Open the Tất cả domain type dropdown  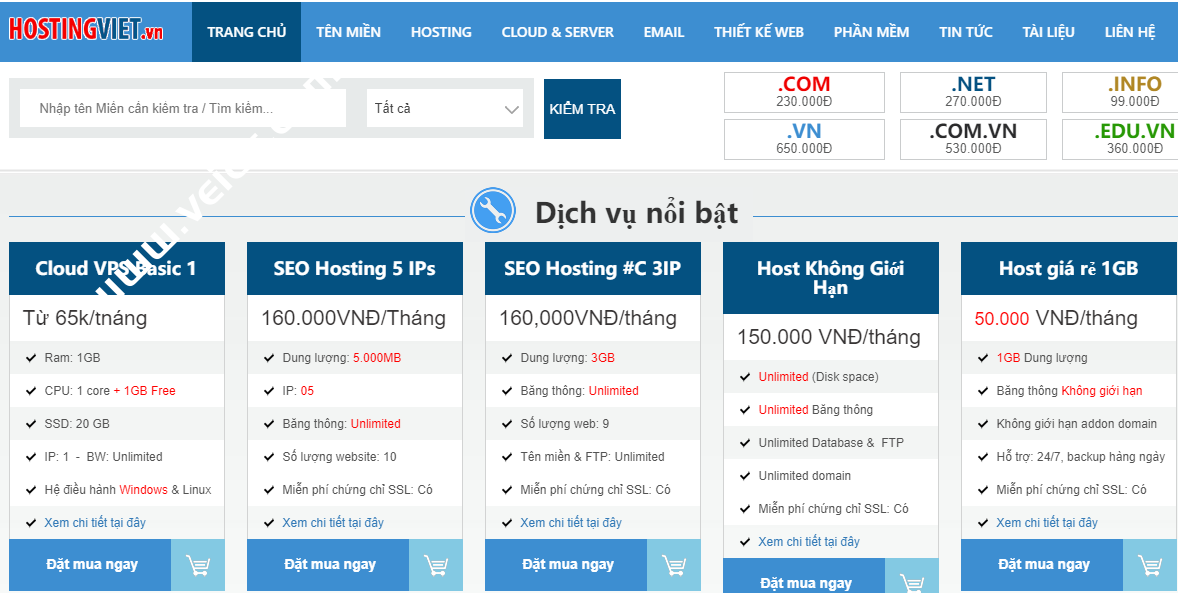tap(445, 108)
